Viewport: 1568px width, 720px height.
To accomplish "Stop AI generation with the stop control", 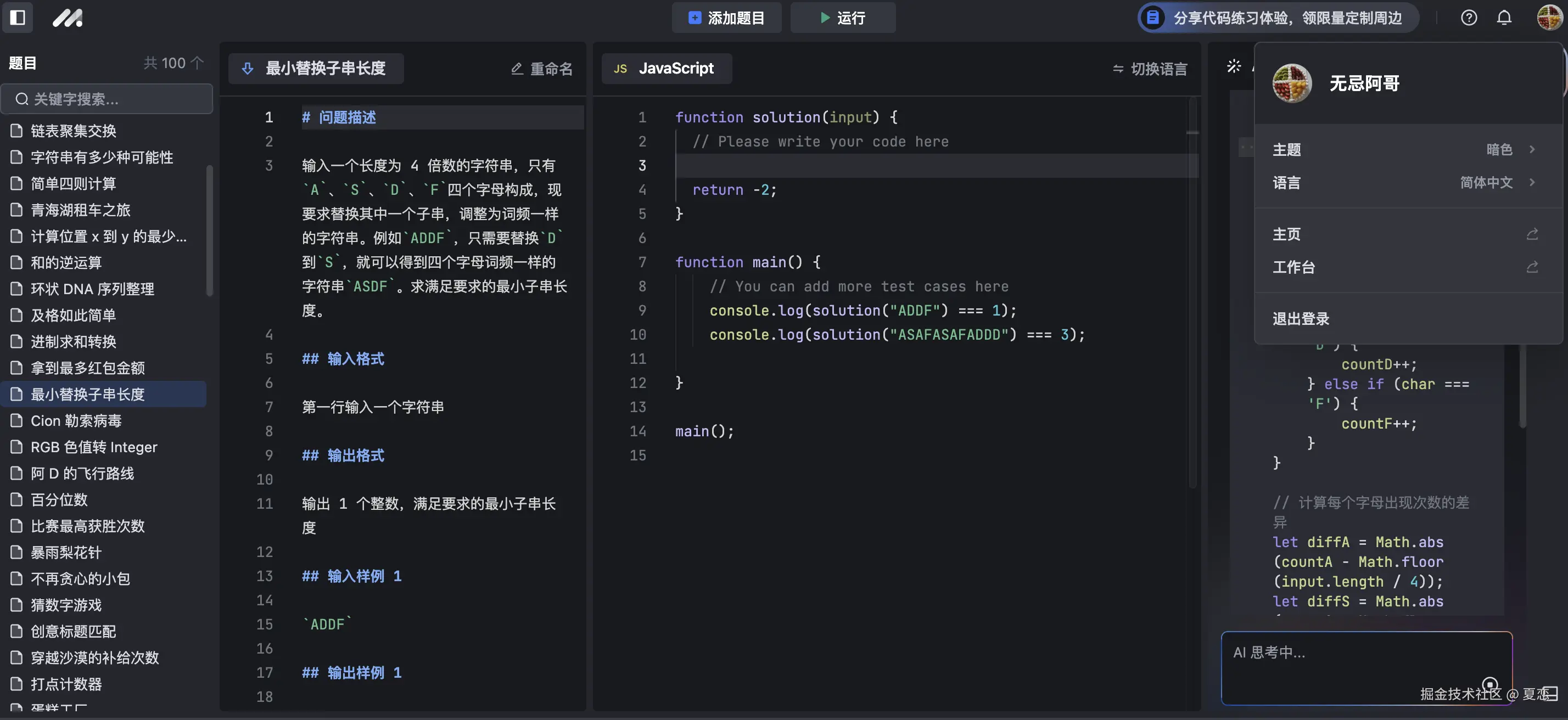I will (x=1489, y=684).
